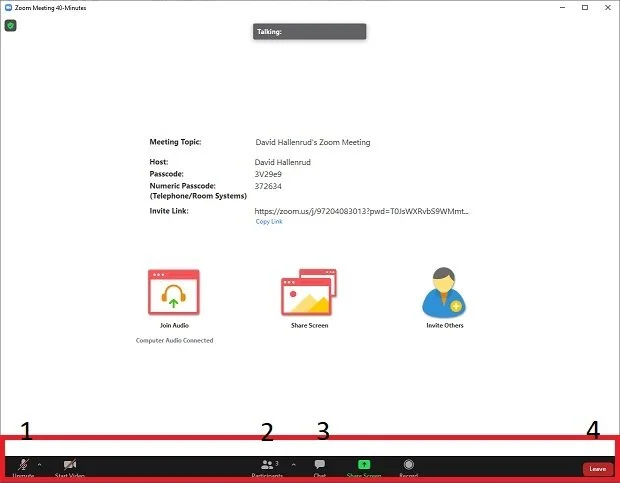Expand audio options caret beside Unmute
Screen dimensions: 620x483
tap(39, 464)
